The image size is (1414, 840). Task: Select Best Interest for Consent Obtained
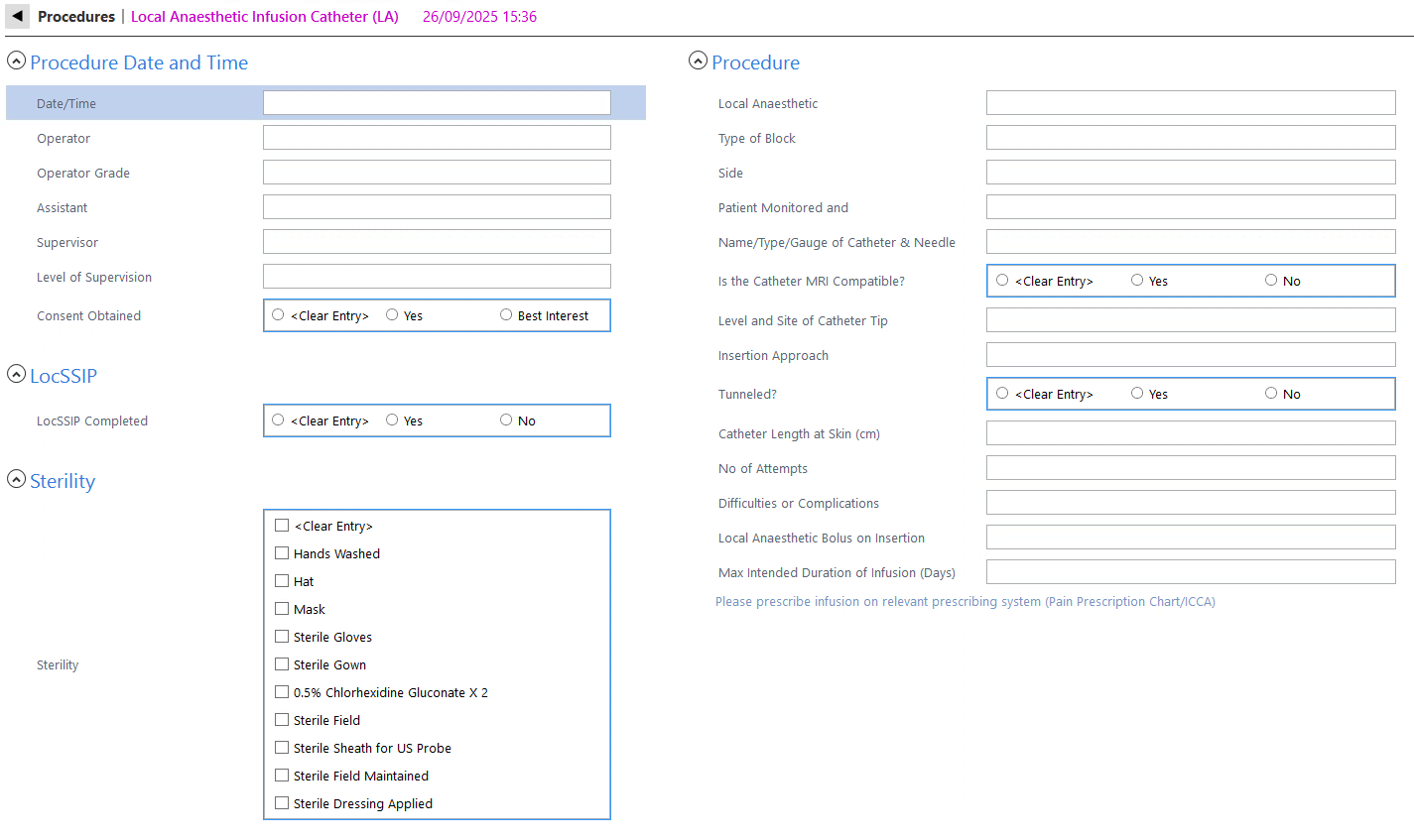click(x=506, y=315)
